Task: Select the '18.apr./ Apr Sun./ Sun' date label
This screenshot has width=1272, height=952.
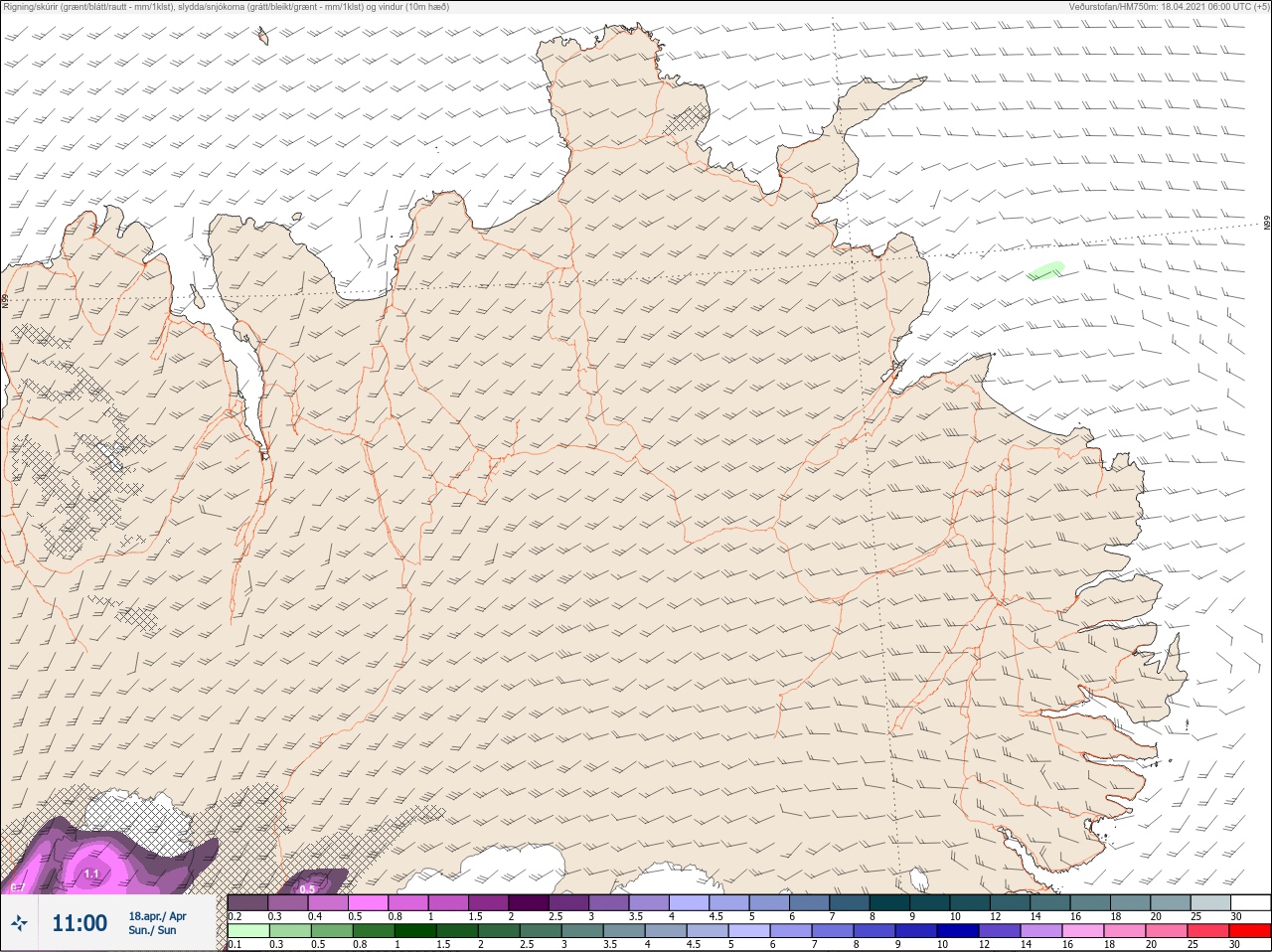Action: coord(157,922)
